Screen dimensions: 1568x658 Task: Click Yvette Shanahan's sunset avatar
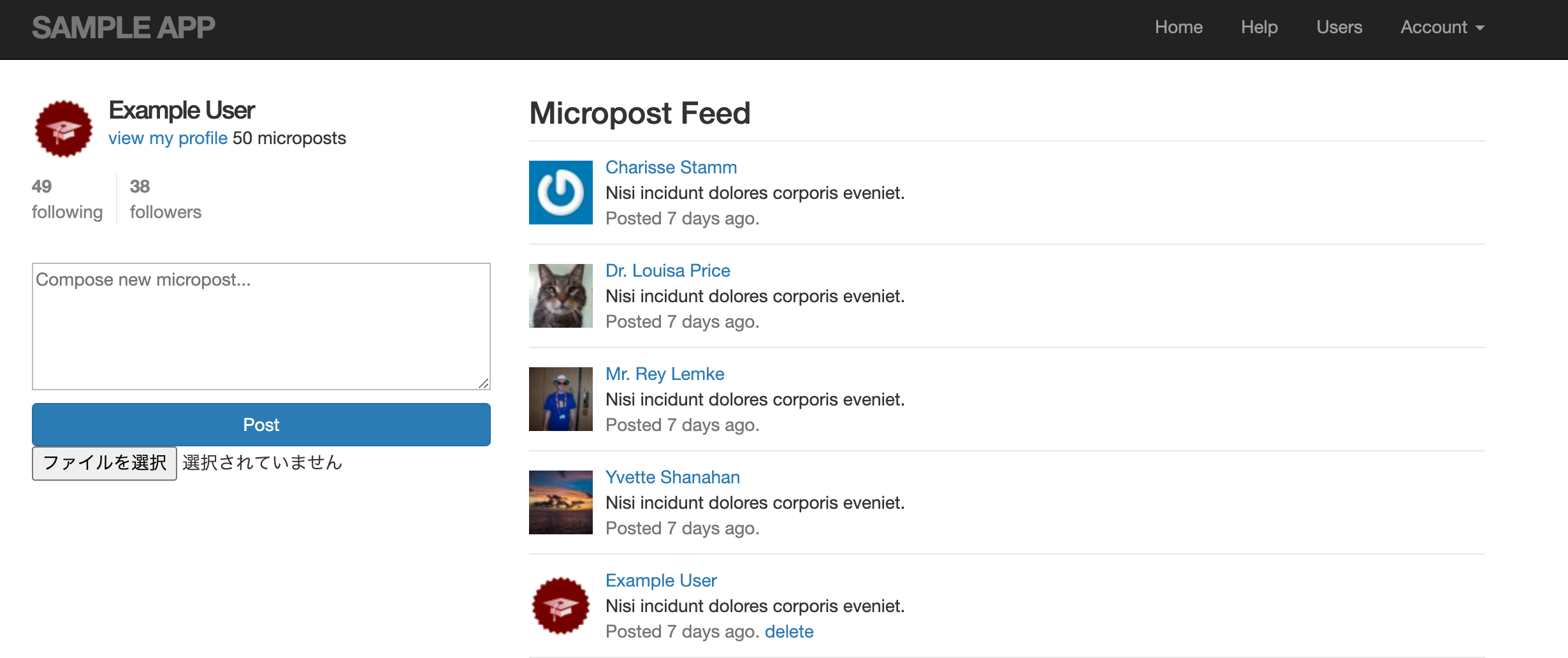[x=560, y=502]
